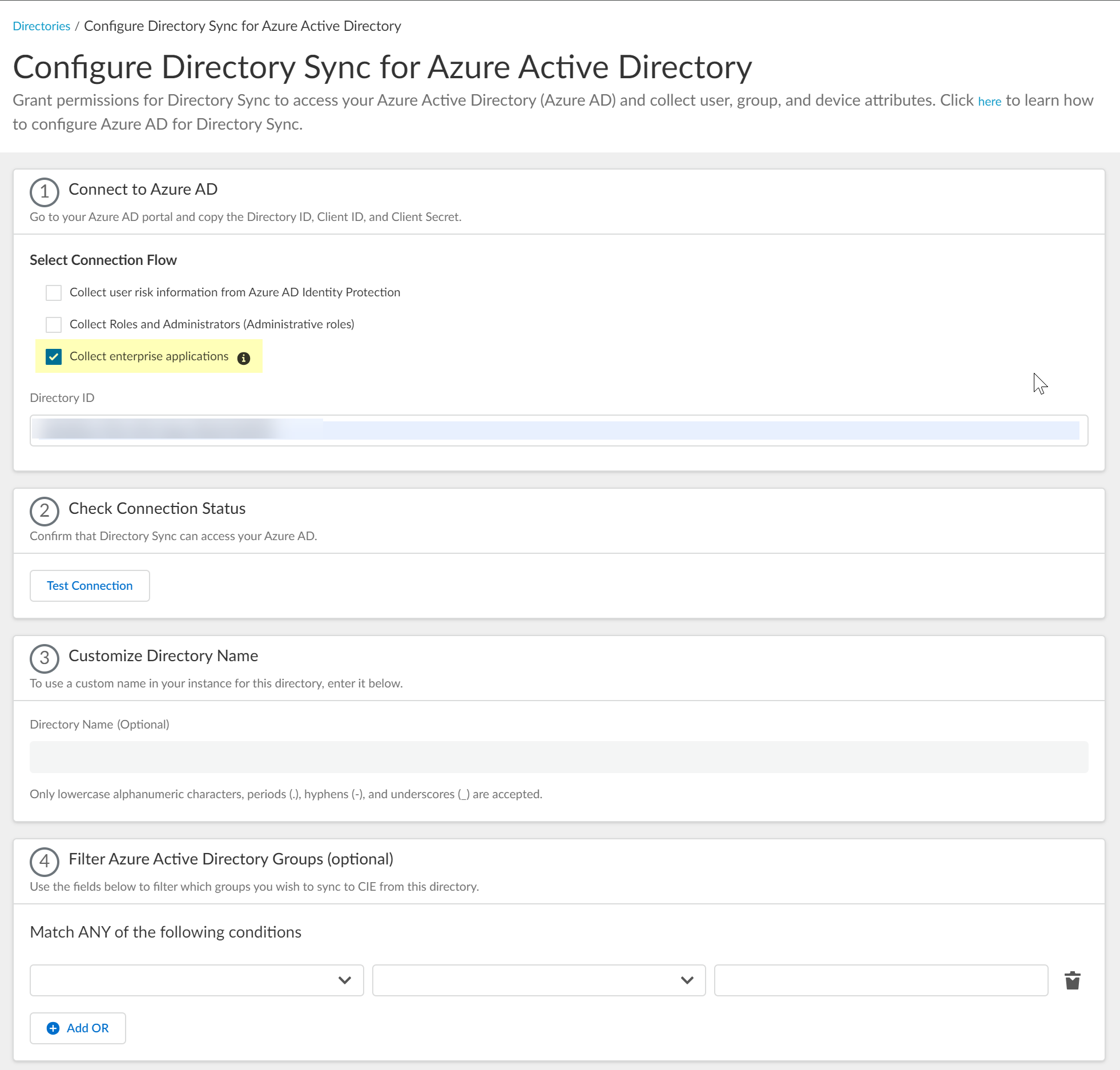This screenshot has width=1120, height=1070.
Task: Click the step 2 circle icon
Action: pos(45,511)
